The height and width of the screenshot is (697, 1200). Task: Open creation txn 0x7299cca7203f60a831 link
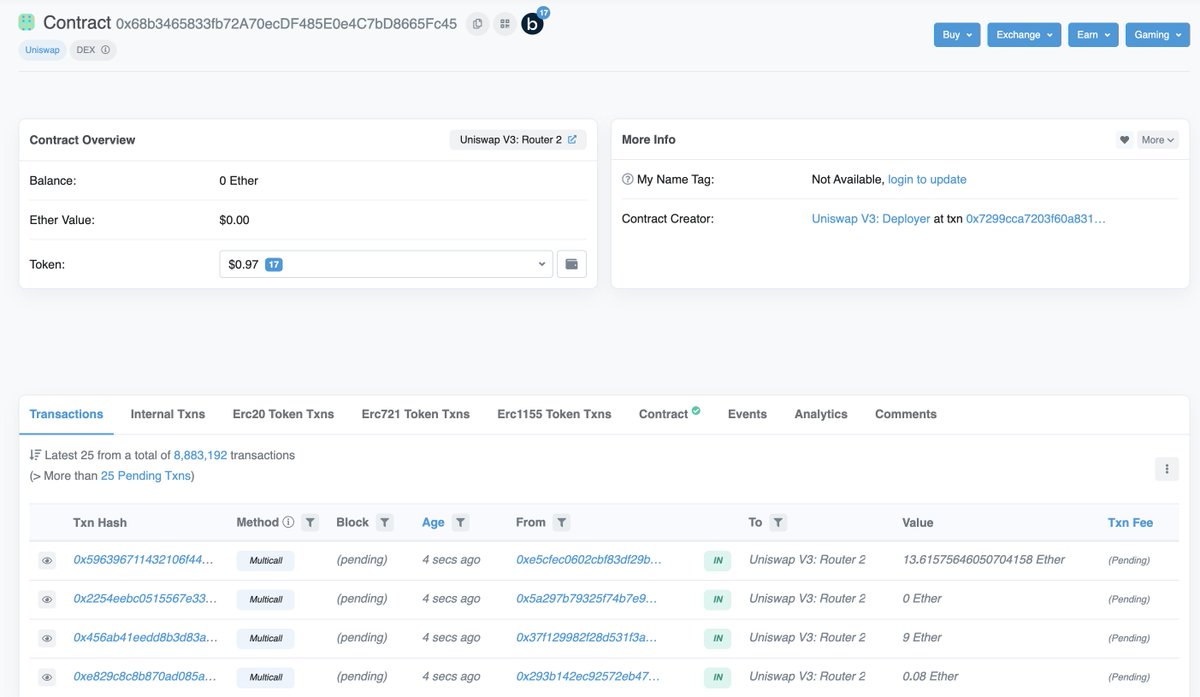point(1036,218)
